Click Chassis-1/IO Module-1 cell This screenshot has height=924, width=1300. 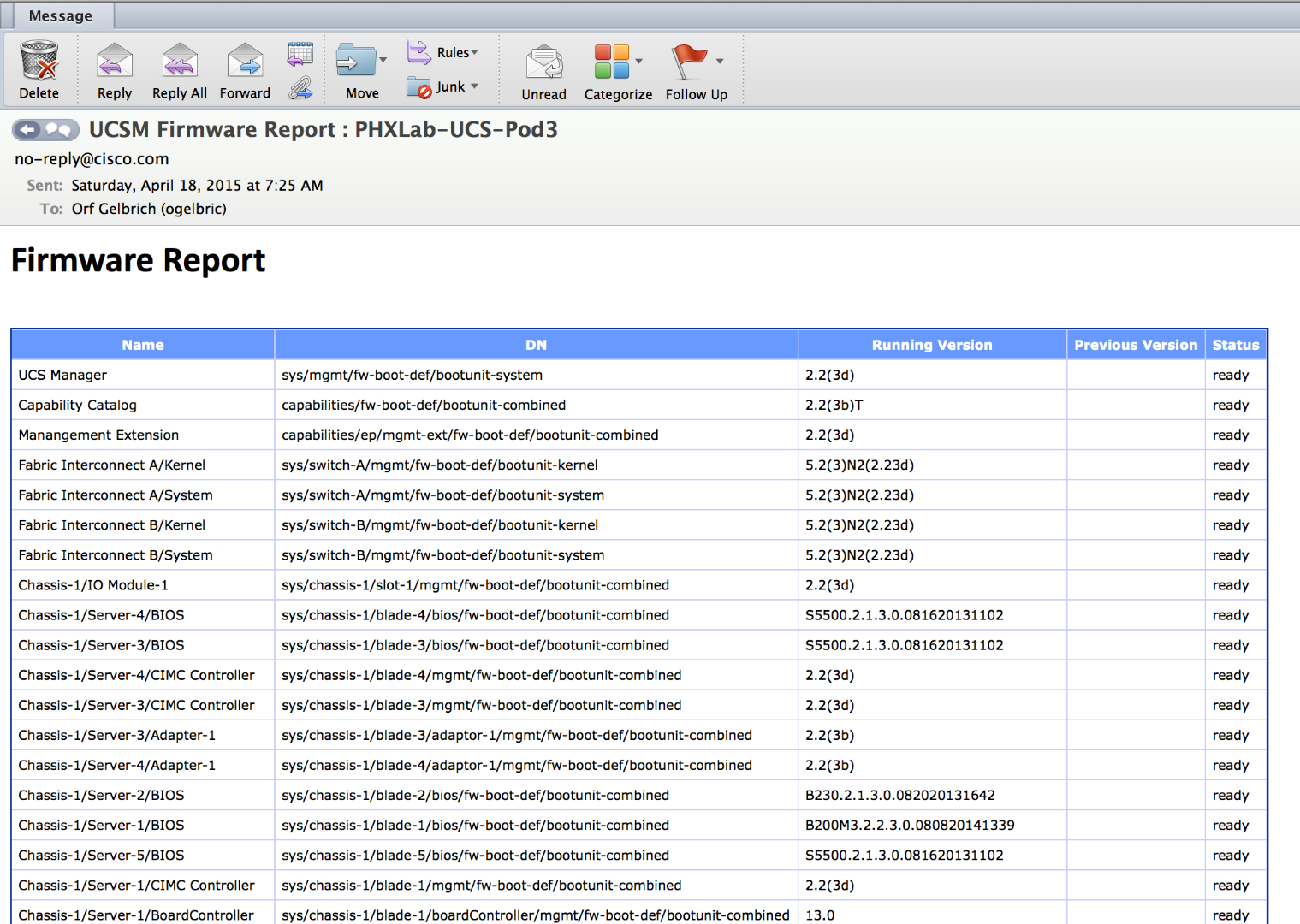click(143, 584)
